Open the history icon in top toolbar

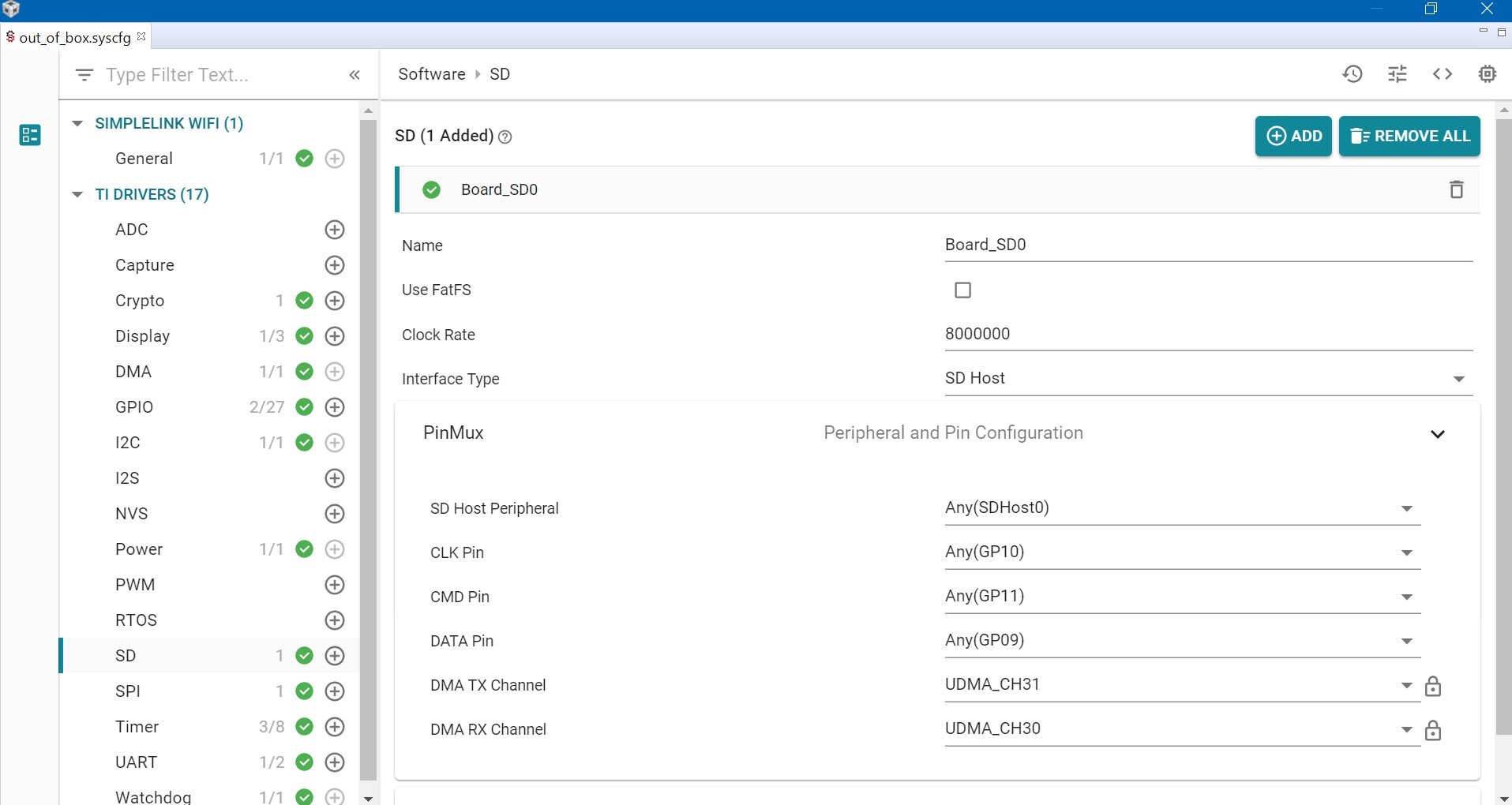point(1352,74)
